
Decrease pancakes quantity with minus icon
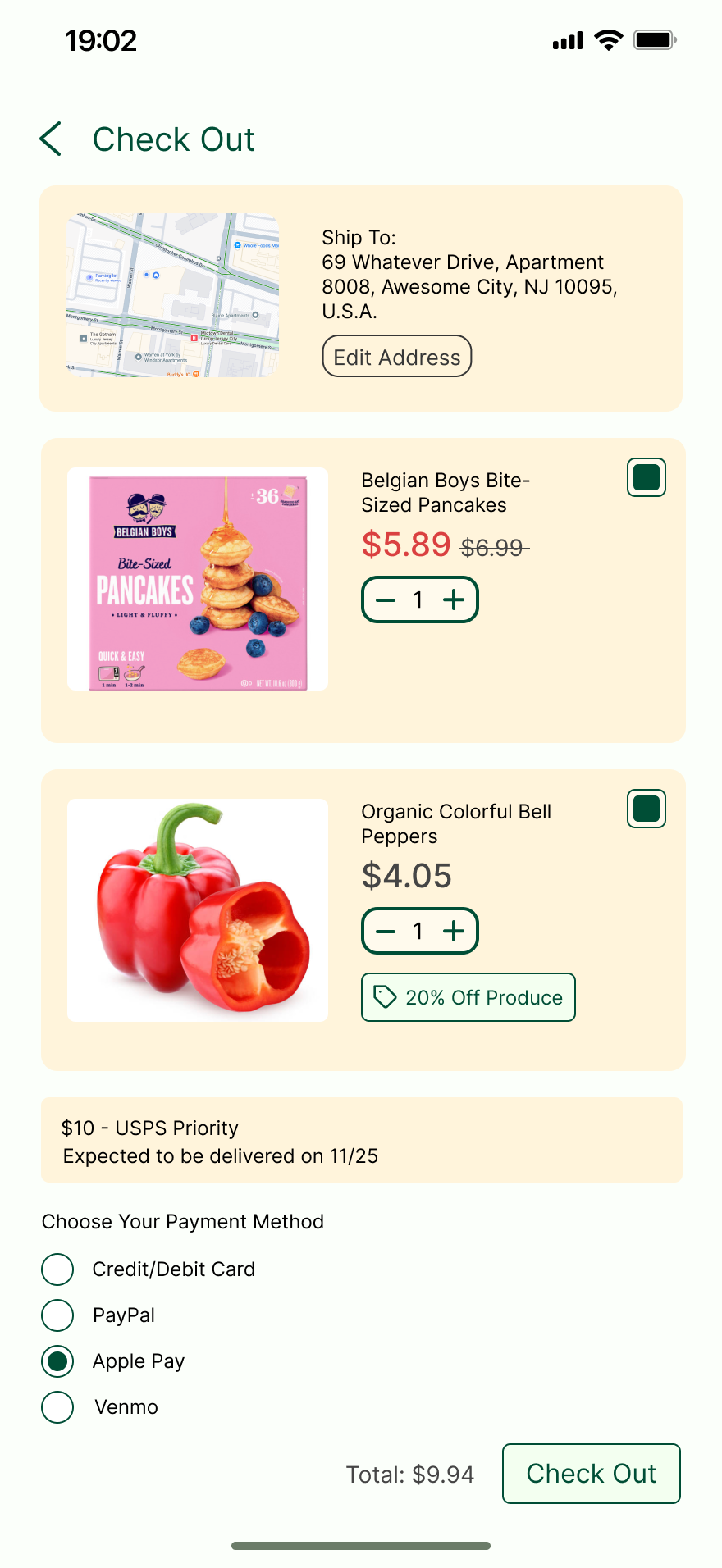386,600
